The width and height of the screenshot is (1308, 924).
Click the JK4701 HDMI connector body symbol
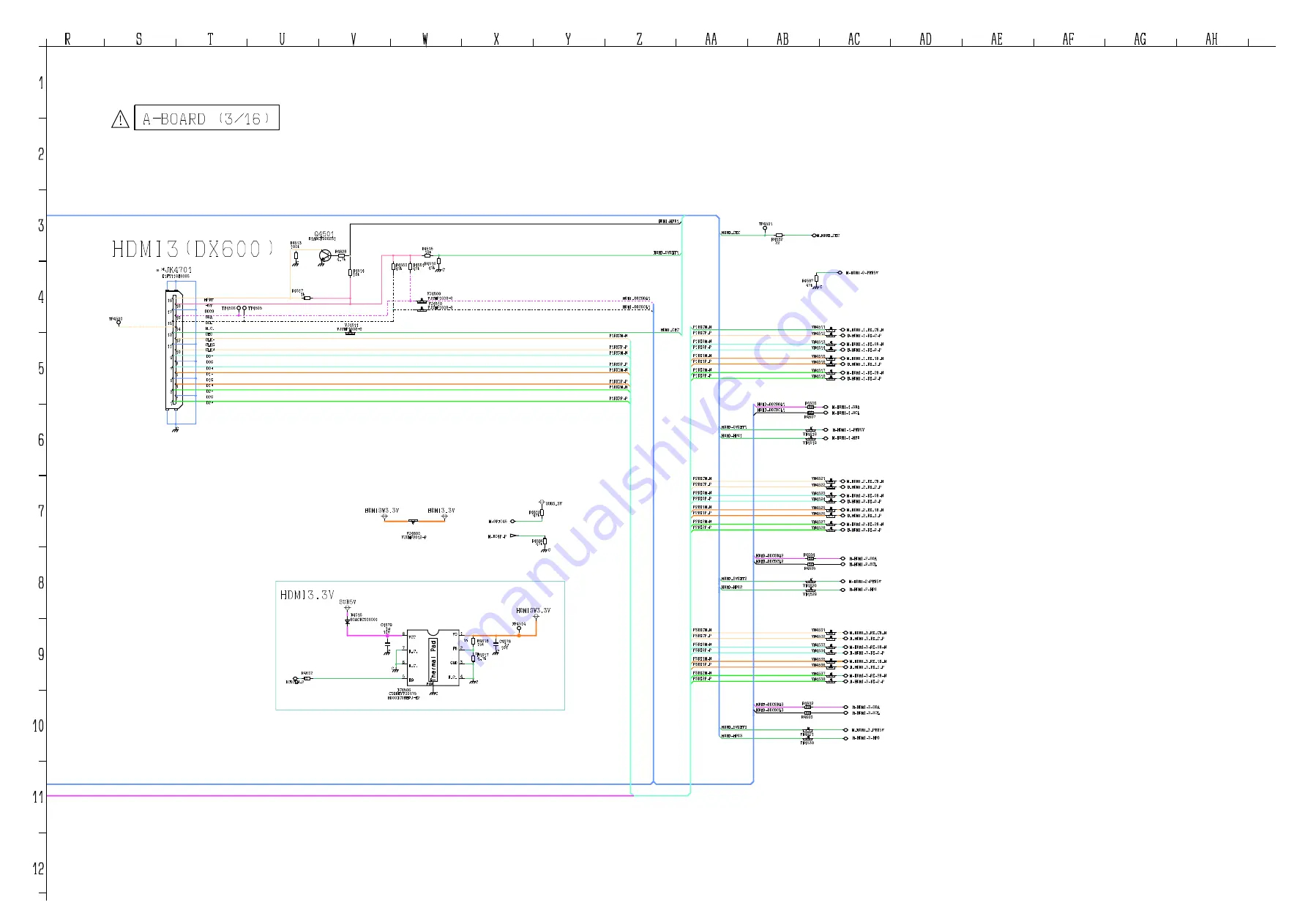(x=174, y=349)
